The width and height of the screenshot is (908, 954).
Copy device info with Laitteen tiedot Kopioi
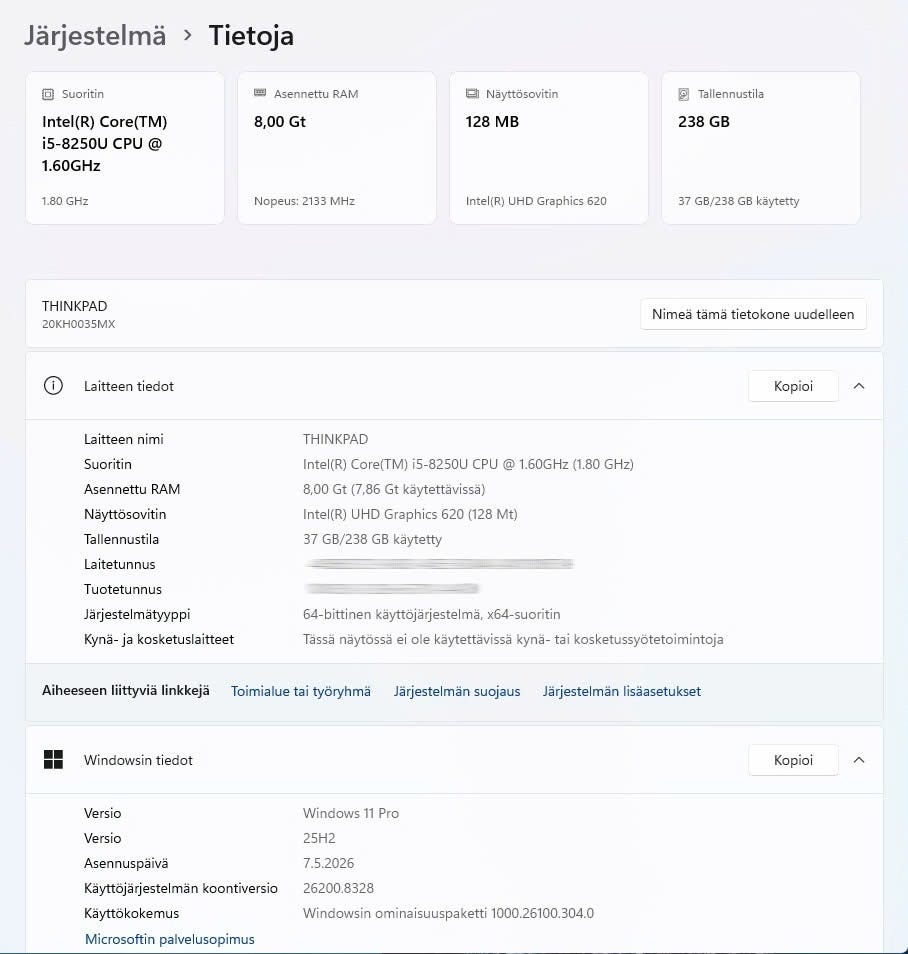point(793,386)
